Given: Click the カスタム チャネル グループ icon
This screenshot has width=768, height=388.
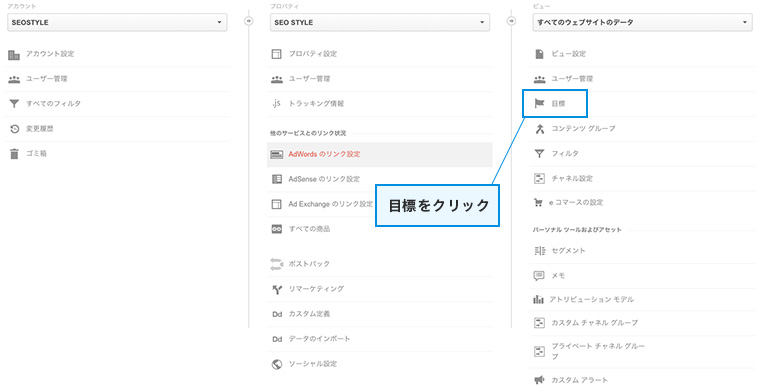Looking at the screenshot, I should pyautogui.click(x=539, y=323).
